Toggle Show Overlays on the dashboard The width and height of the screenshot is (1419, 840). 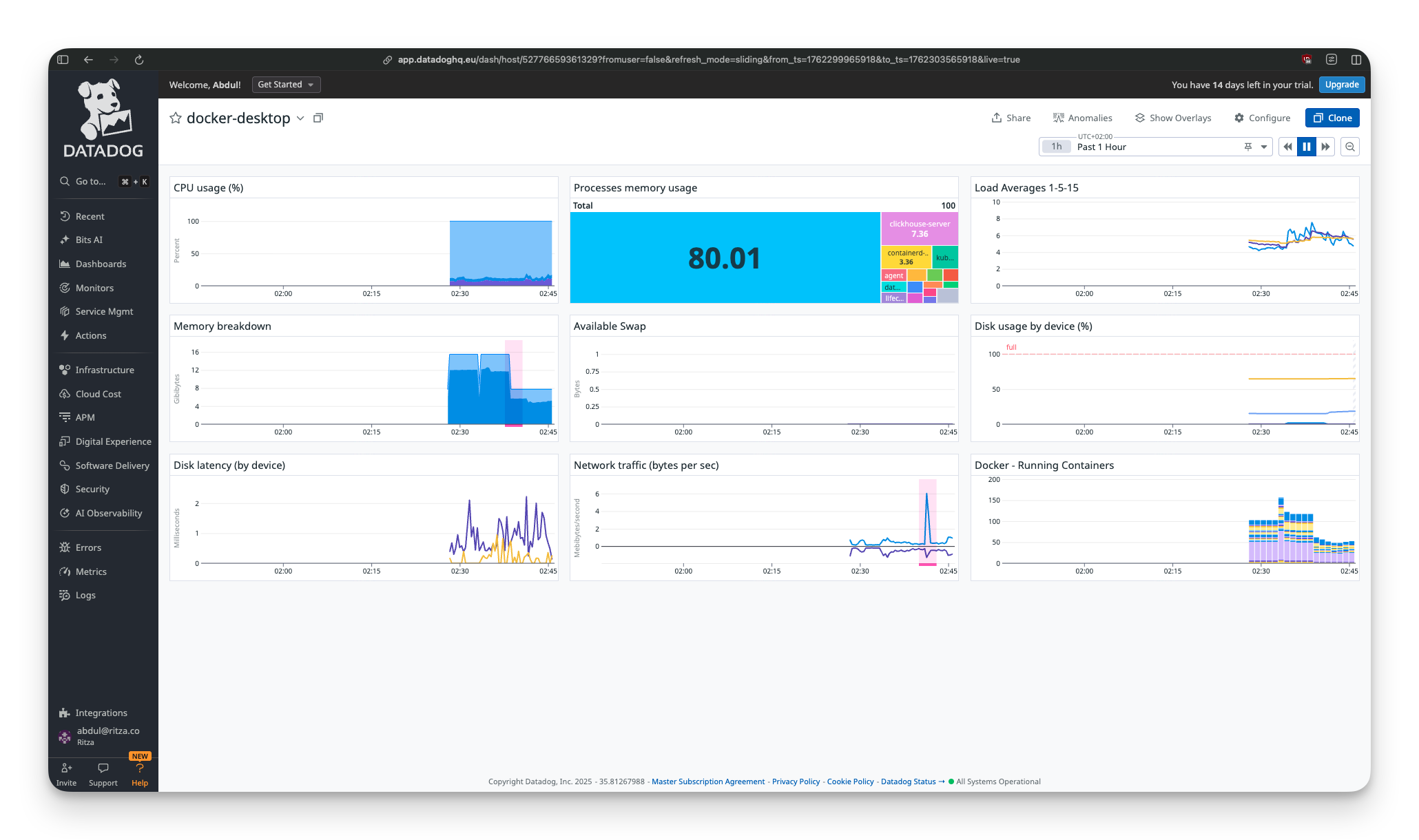pos(1173,118)
